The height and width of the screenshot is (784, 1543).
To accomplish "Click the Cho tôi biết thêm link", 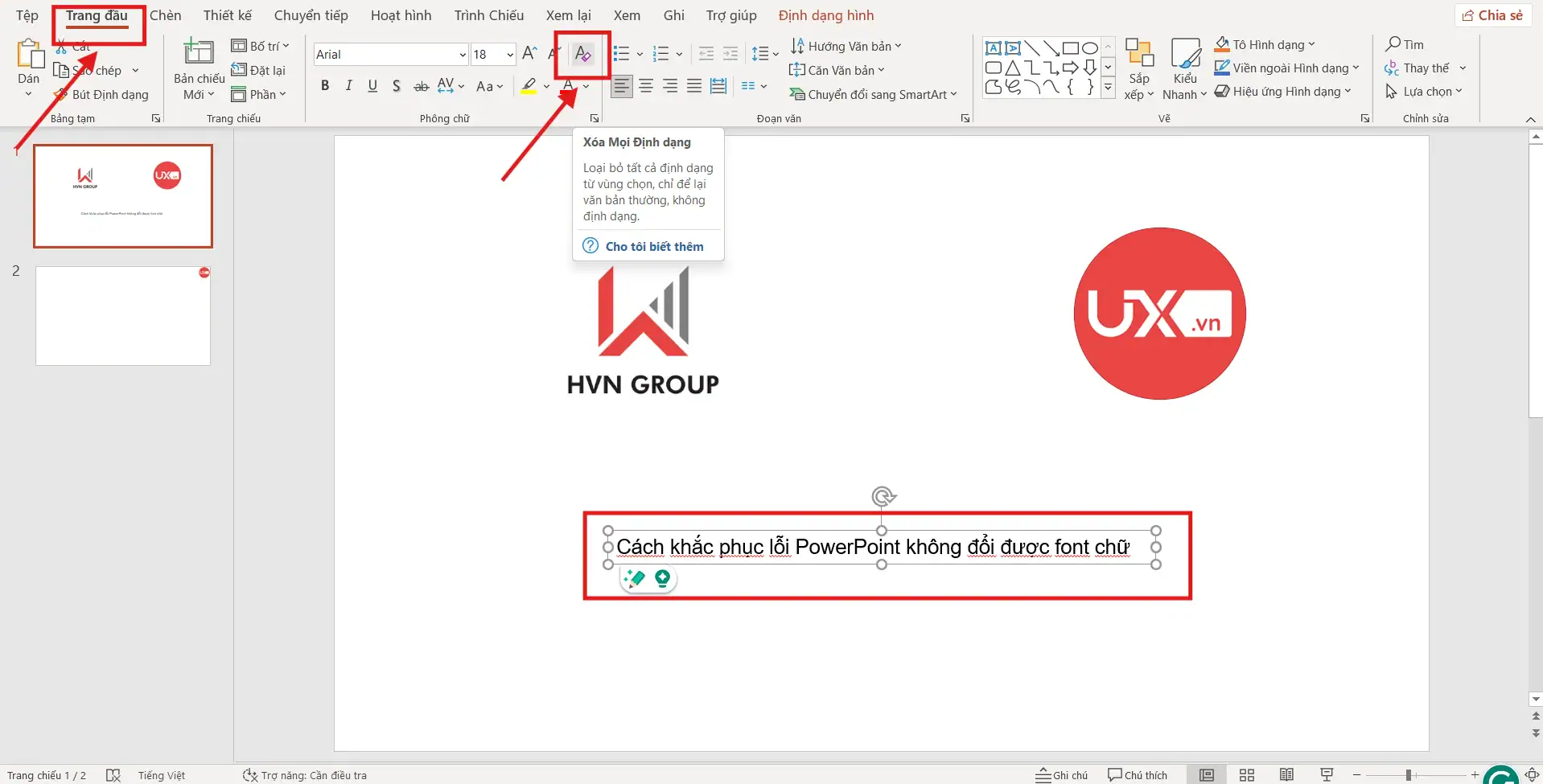I will click(x=655, y=246).
